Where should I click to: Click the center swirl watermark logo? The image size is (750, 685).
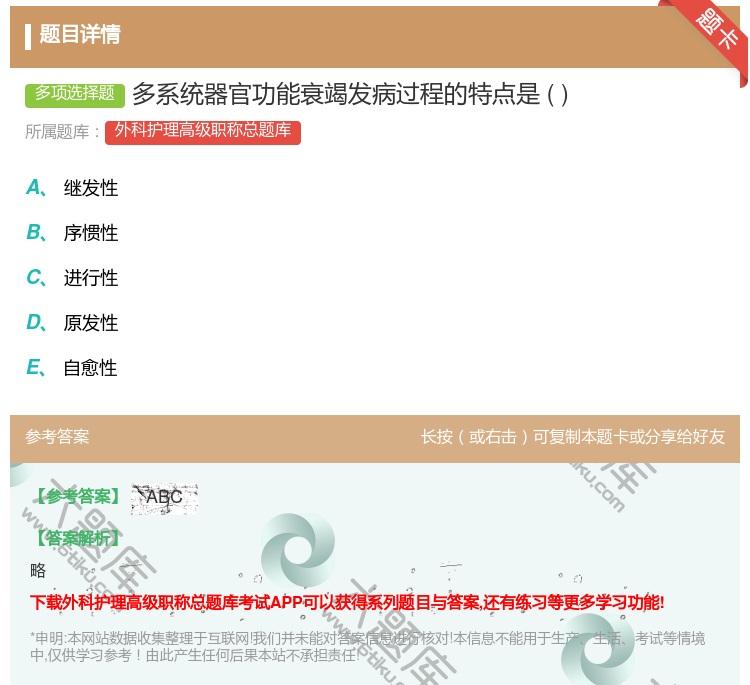tap(297, 550)
